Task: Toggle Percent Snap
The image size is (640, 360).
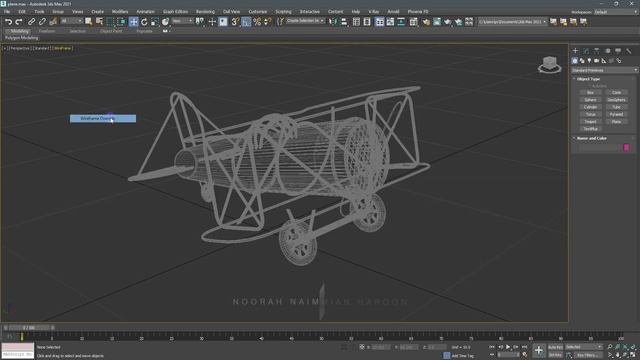Action: click(257, 22)
